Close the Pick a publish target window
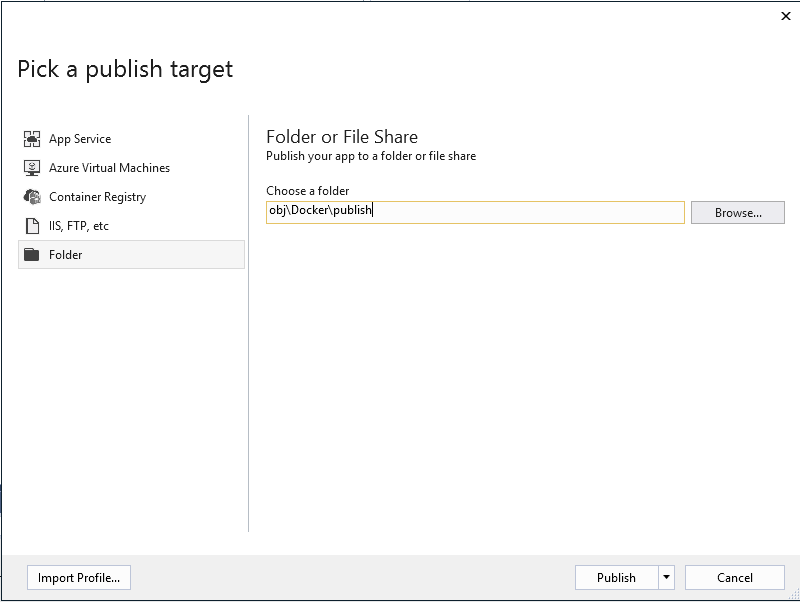Screen dimensions: 800x602 tap(786, 16)
